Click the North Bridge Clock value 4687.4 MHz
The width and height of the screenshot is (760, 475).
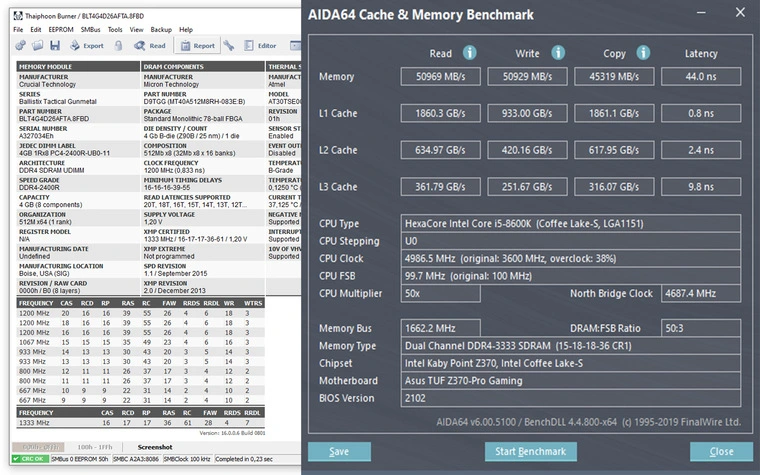[701, 293]
